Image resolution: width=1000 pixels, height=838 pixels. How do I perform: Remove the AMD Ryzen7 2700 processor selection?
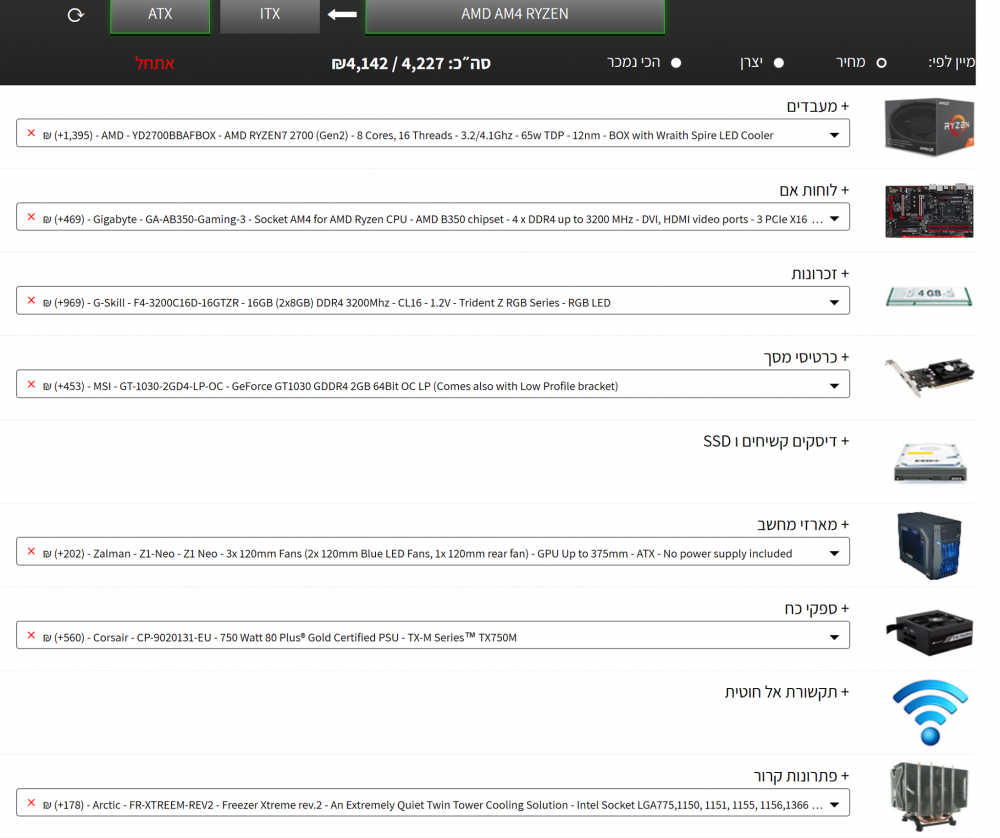[x=31, y=133]
